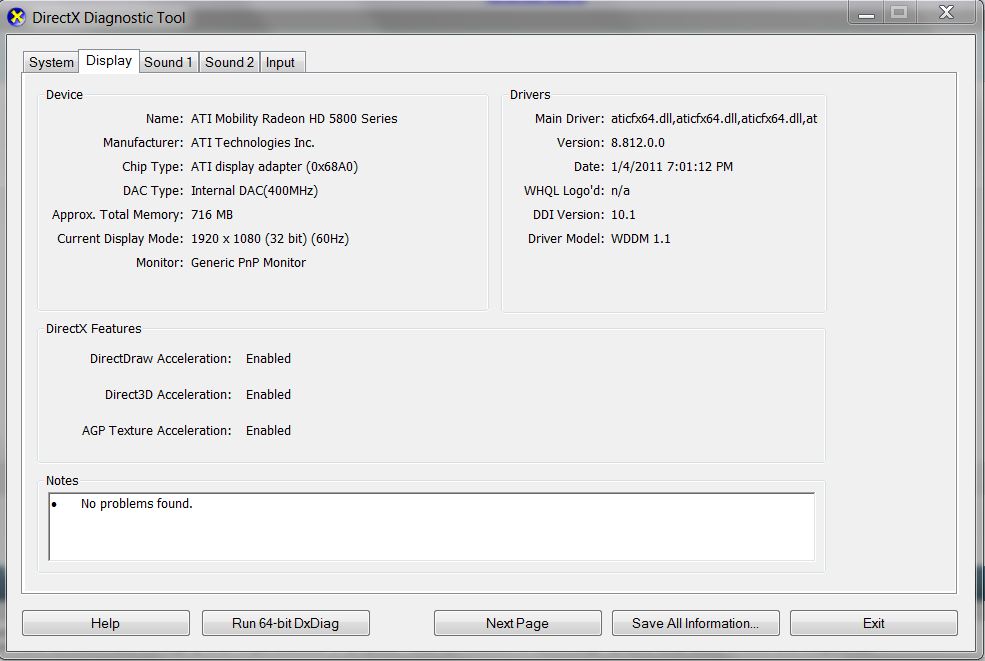Minimize the DirectX Diagnostic Tool window

tap(866, 13)
